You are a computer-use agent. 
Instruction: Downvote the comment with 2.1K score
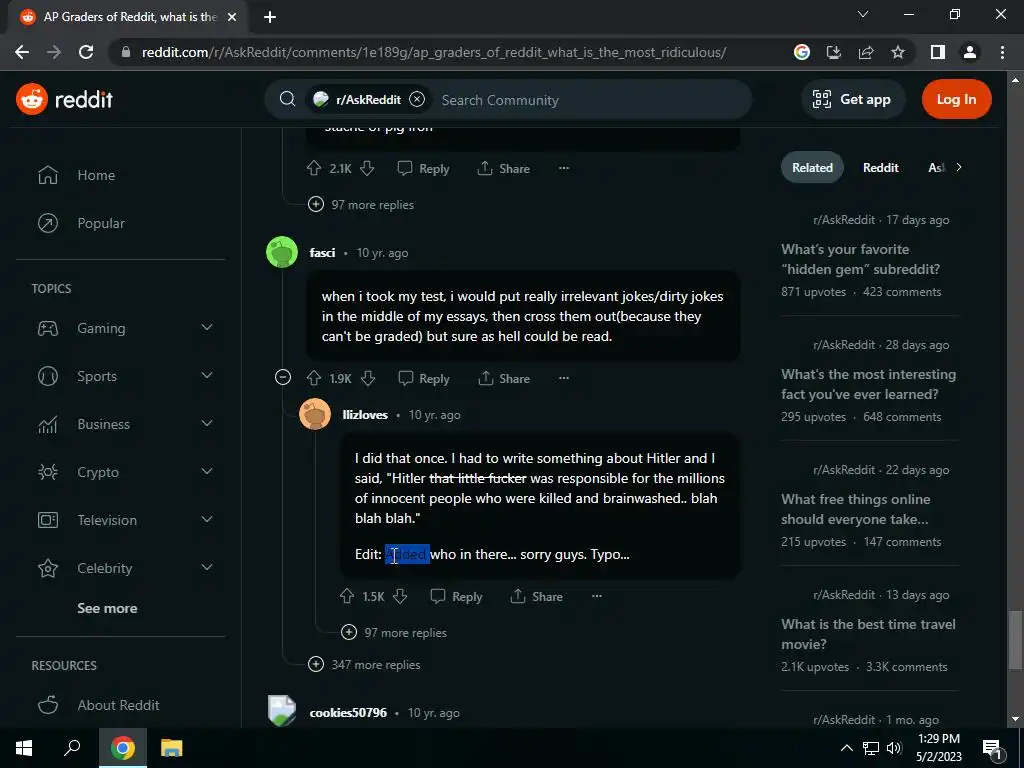pos(367,168)
